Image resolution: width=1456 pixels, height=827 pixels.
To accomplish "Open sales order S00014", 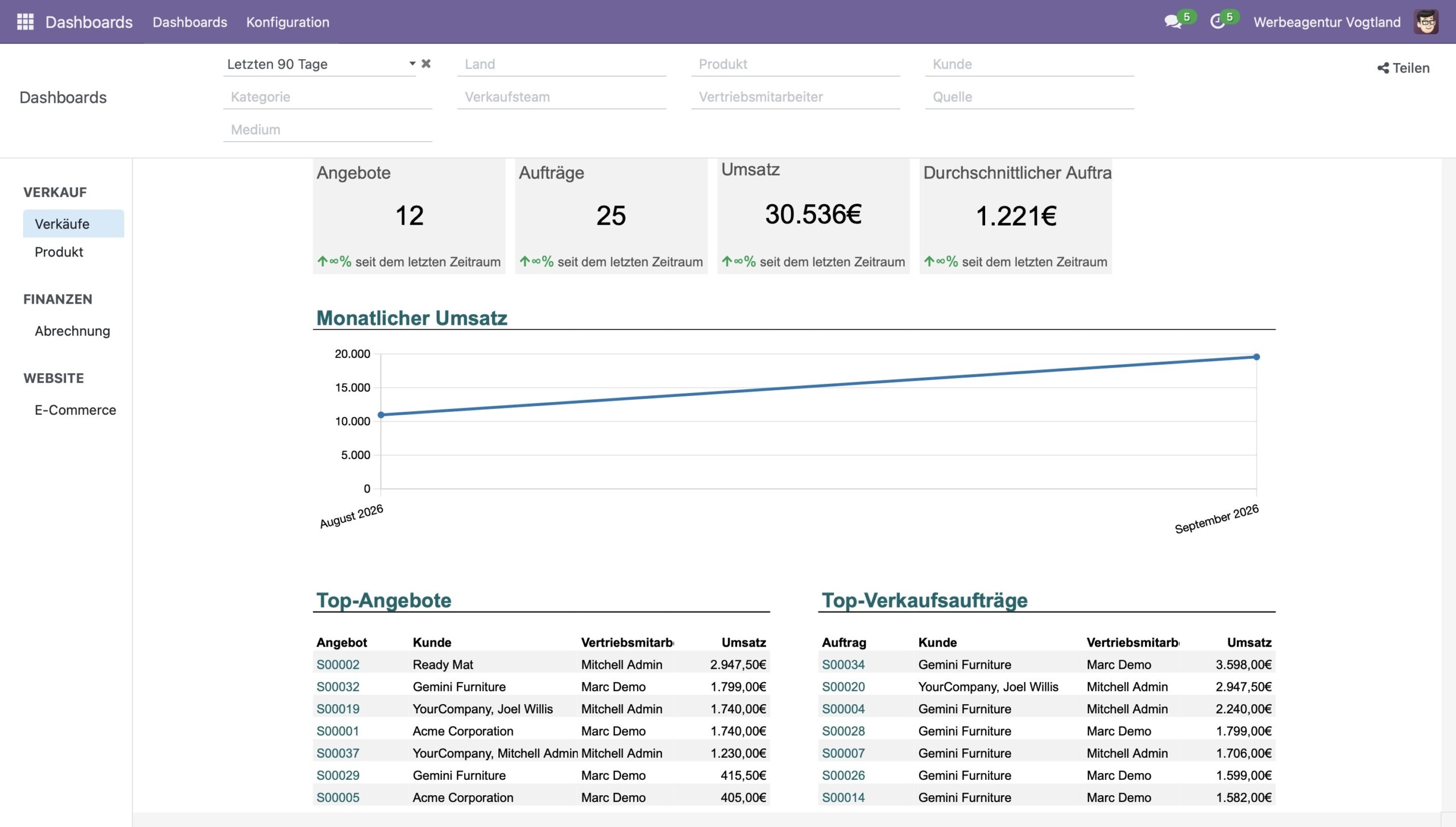I will (843, 797).
